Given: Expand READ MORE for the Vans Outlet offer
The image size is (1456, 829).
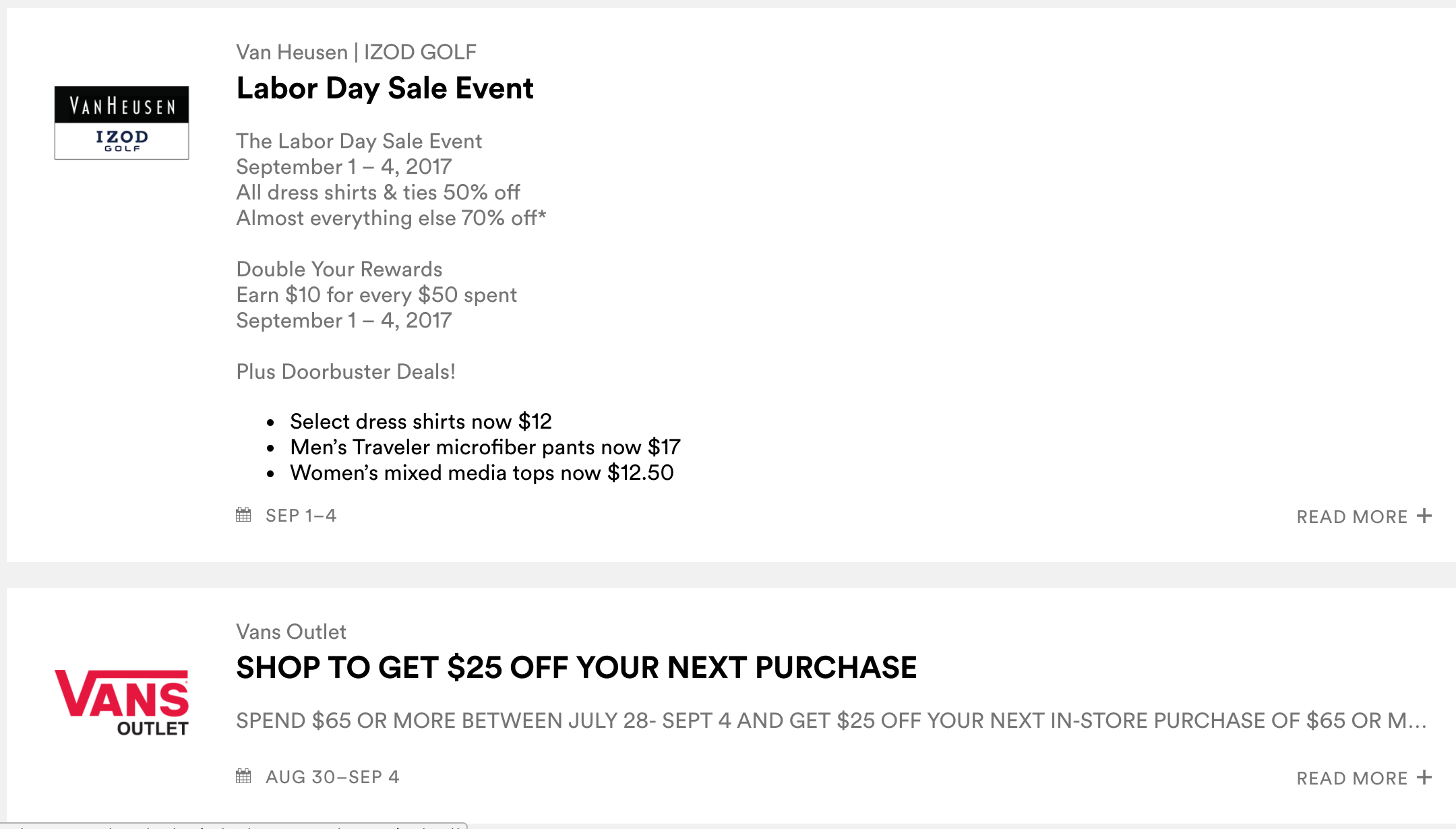Looking at the screenshot, I should [x=1352, y=778].
